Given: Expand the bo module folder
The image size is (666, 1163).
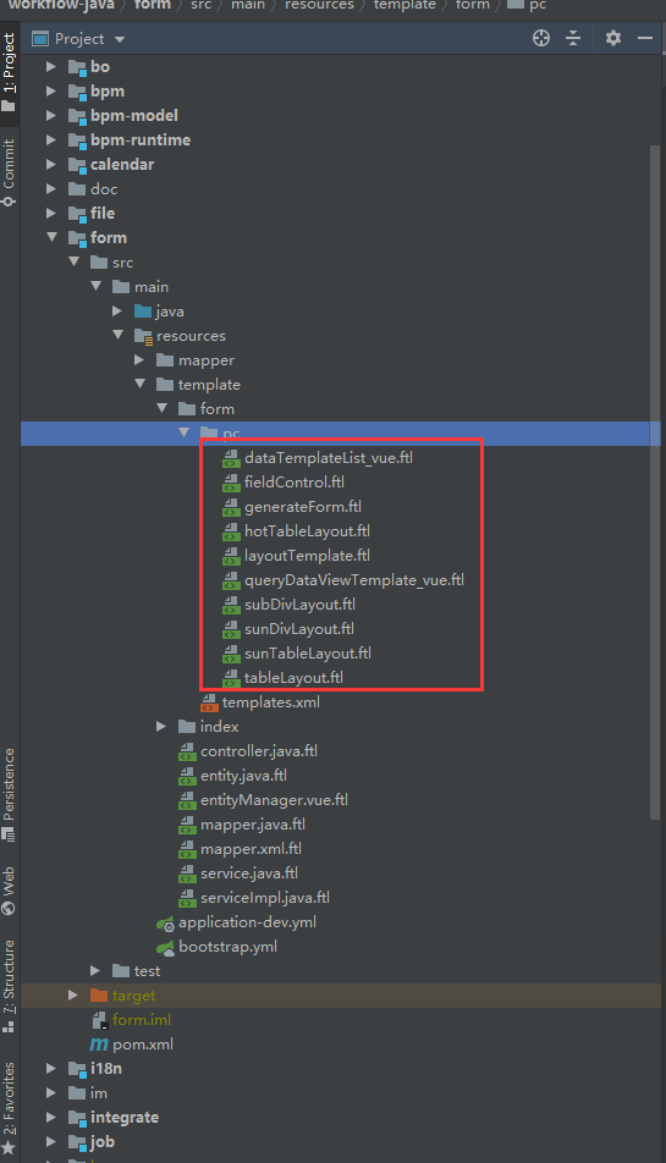Looking at the screenshot, I should (51, 67).
